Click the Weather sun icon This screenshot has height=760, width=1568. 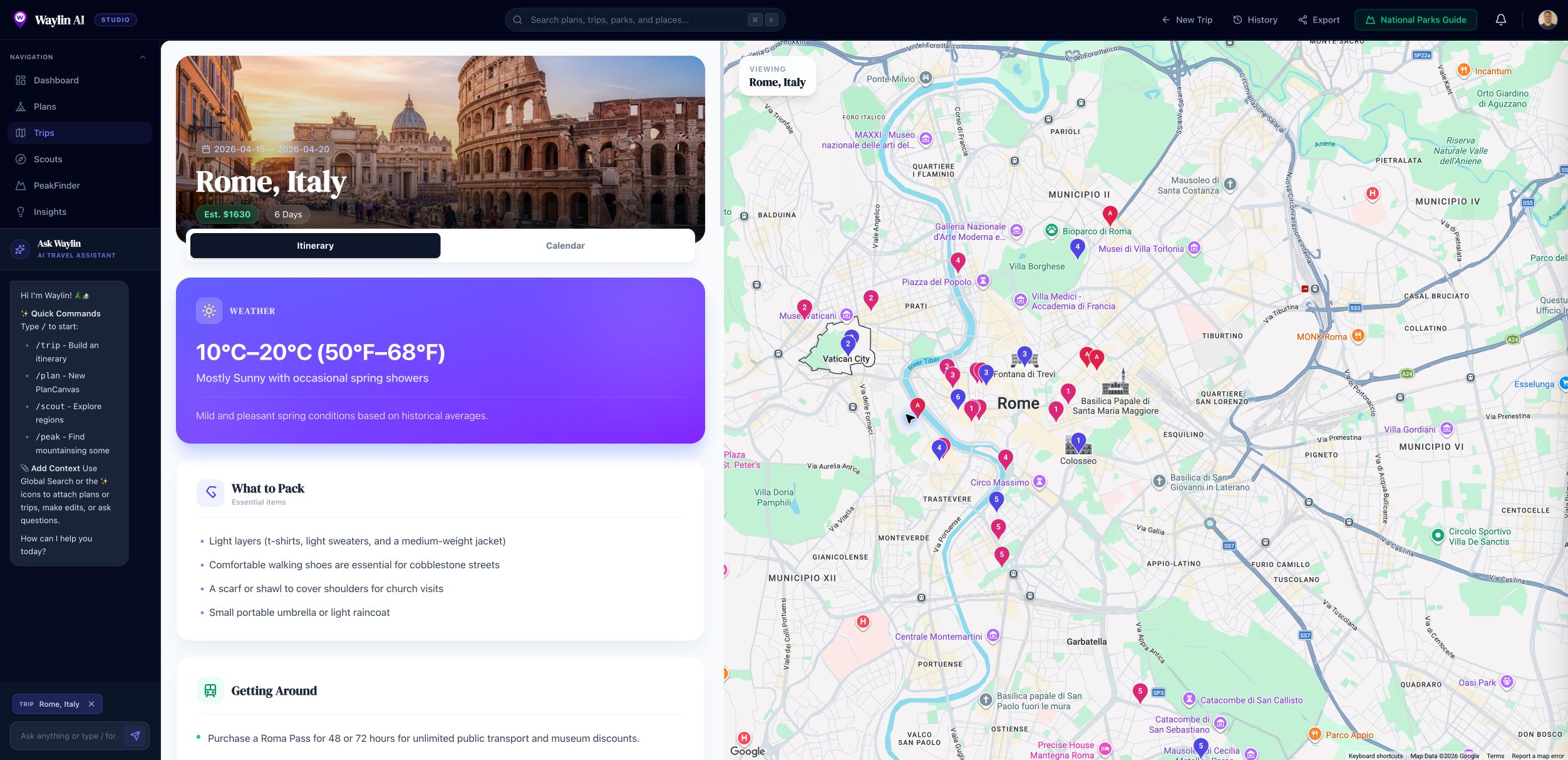click(209, 311)
